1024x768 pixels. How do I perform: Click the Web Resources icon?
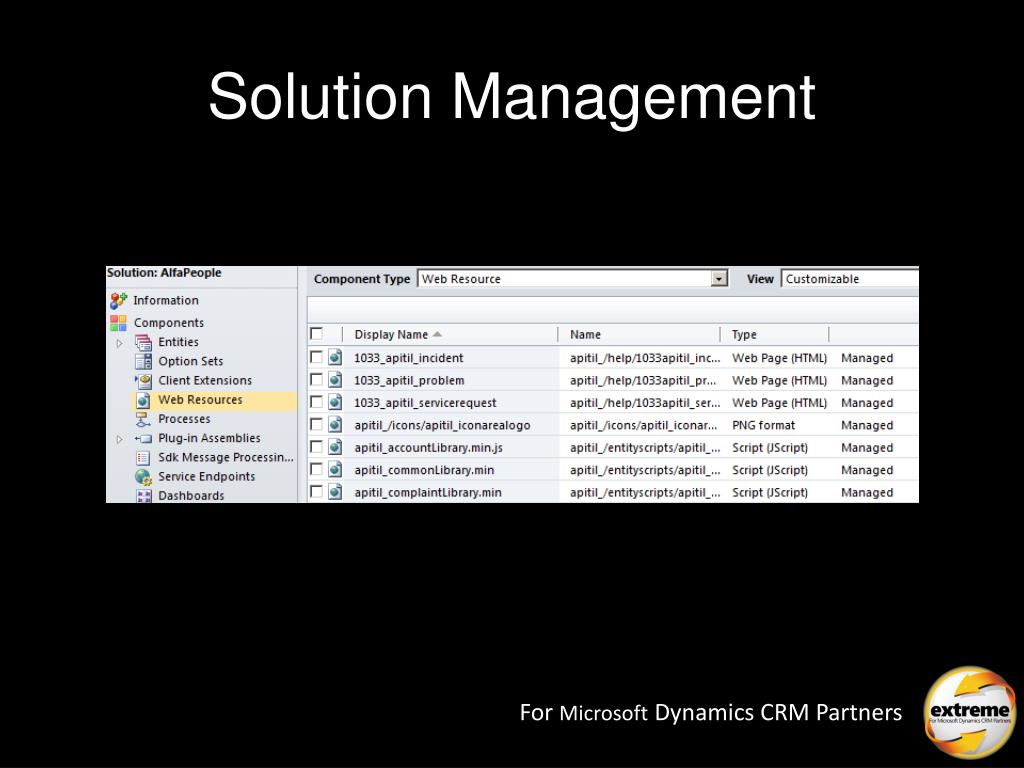(143, 400)
